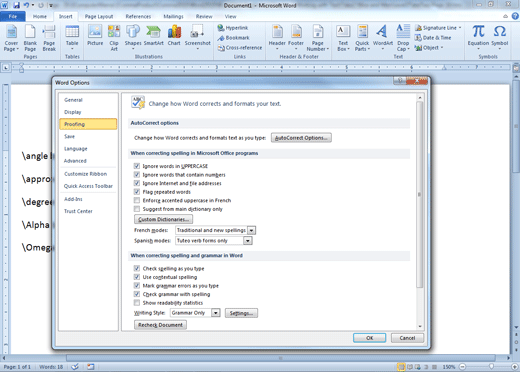Open the Shapes gallery
The height and width of the screenshot is (372, 520).
click(133, 37)
